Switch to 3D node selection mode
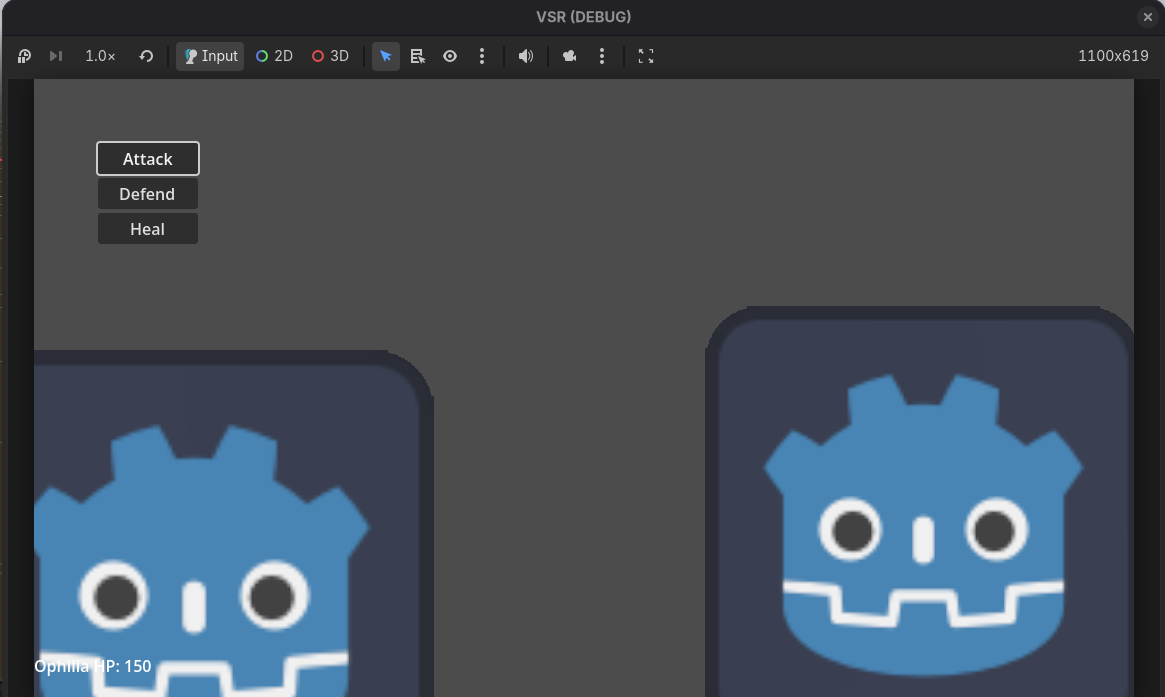The width and height of the screenshot is (1165, 697). [x=330, y=56]
